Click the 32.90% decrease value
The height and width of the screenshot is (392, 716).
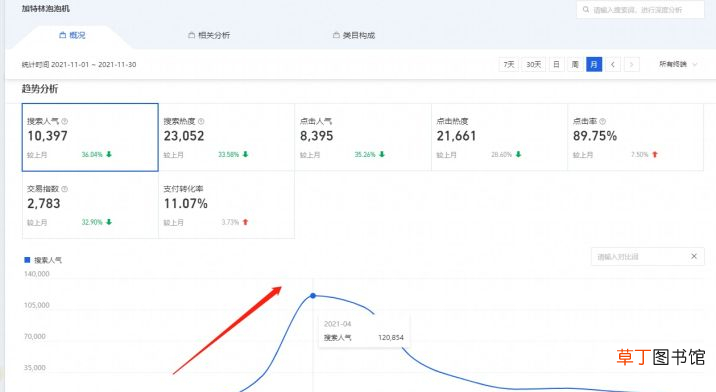click(92, 222)
